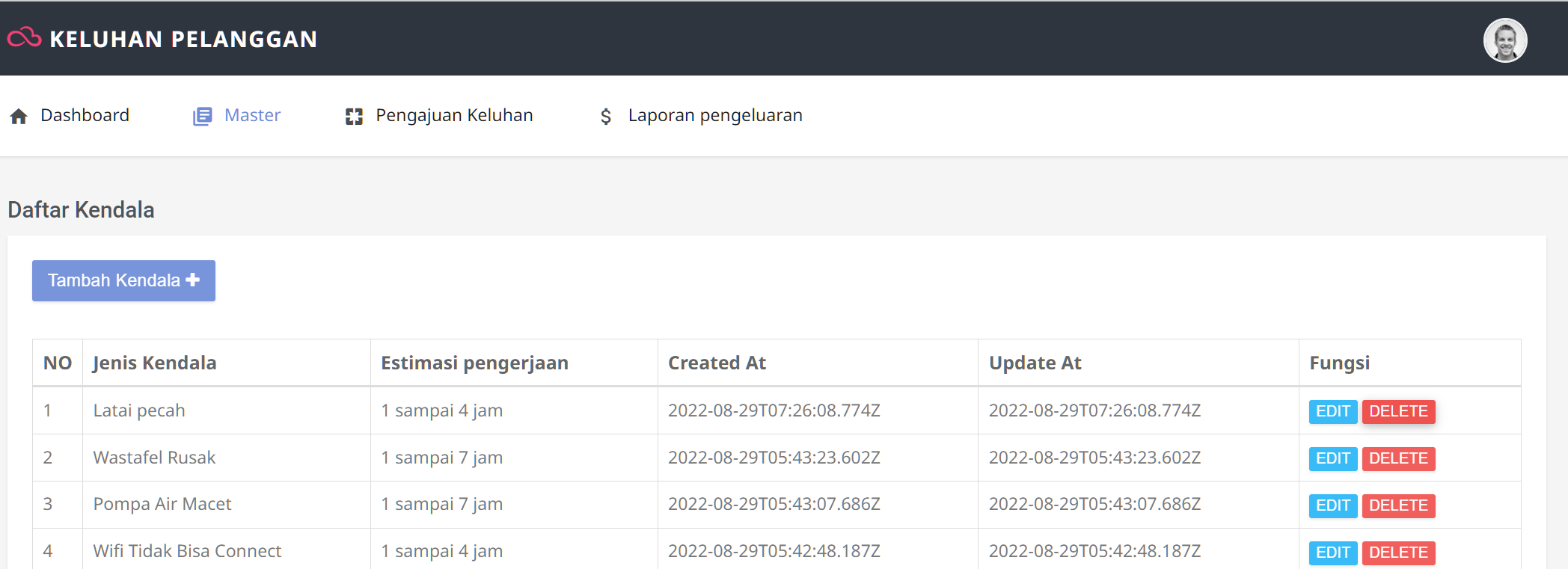Open the Dashboard menu item
The image size is (1568, 569).
[70, 115]
